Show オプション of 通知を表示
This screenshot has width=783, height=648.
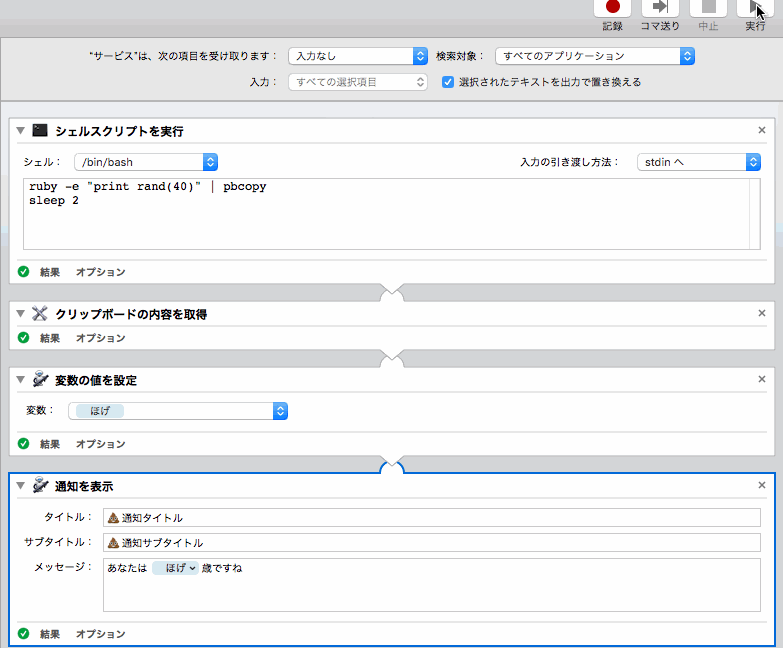point(100,634)
